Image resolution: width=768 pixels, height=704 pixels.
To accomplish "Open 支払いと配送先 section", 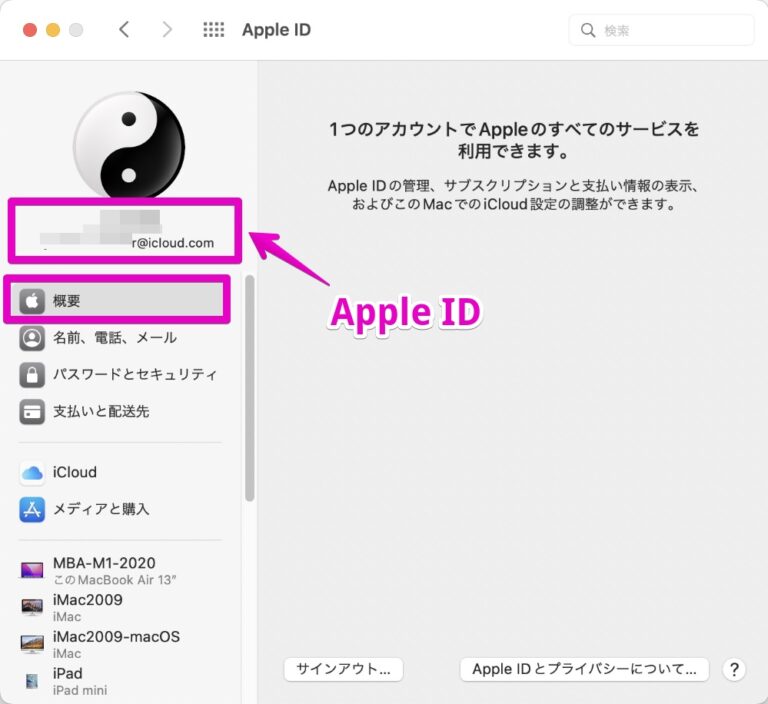I will (x=101, y=412).
